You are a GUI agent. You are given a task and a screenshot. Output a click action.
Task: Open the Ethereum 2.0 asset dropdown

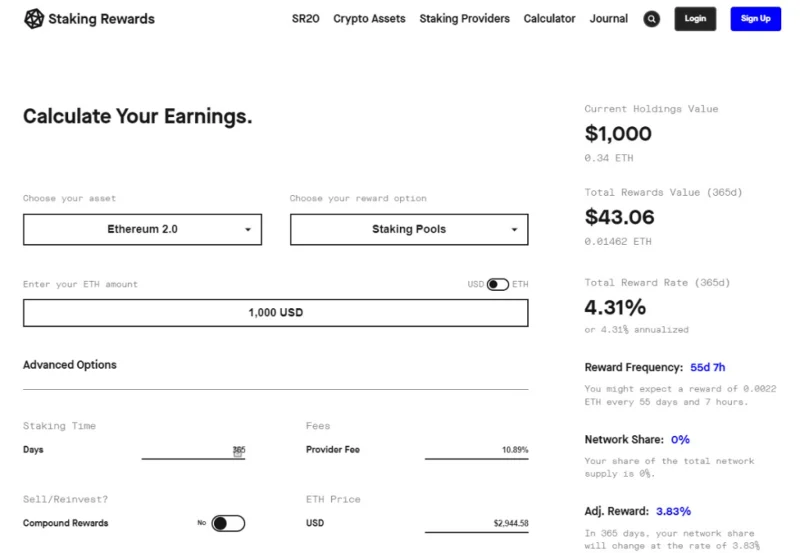tap(142, 230)
